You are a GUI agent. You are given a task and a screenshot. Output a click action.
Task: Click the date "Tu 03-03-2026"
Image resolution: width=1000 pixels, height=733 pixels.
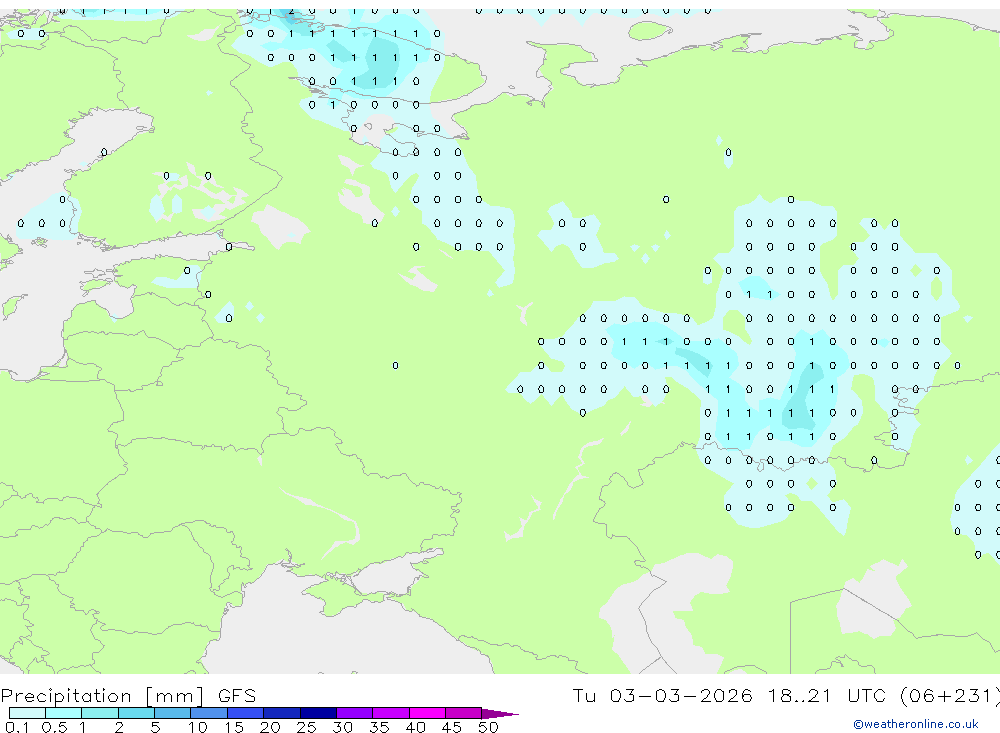click(662, 695)
